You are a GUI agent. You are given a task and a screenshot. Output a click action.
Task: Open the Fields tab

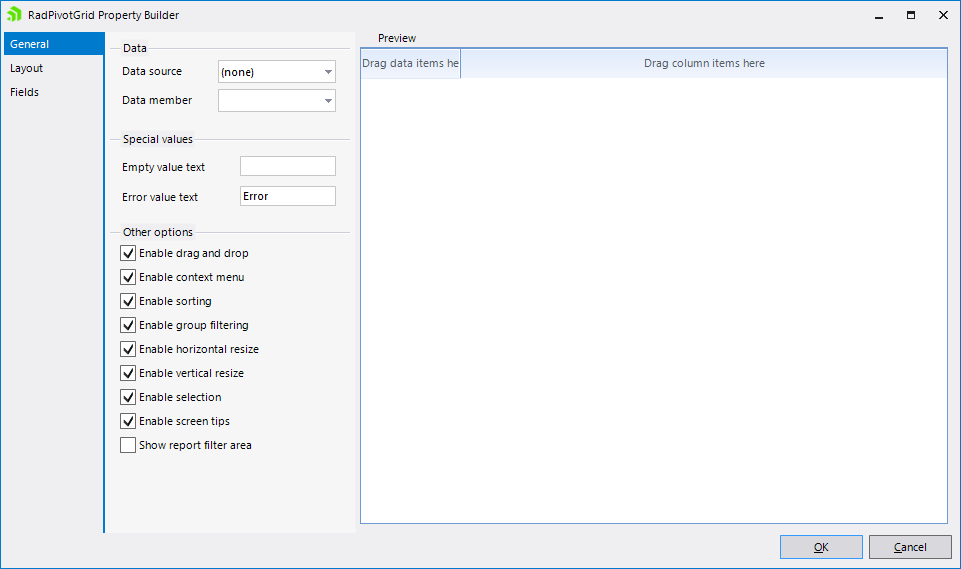pyautogui.click(x=53, y=92)
